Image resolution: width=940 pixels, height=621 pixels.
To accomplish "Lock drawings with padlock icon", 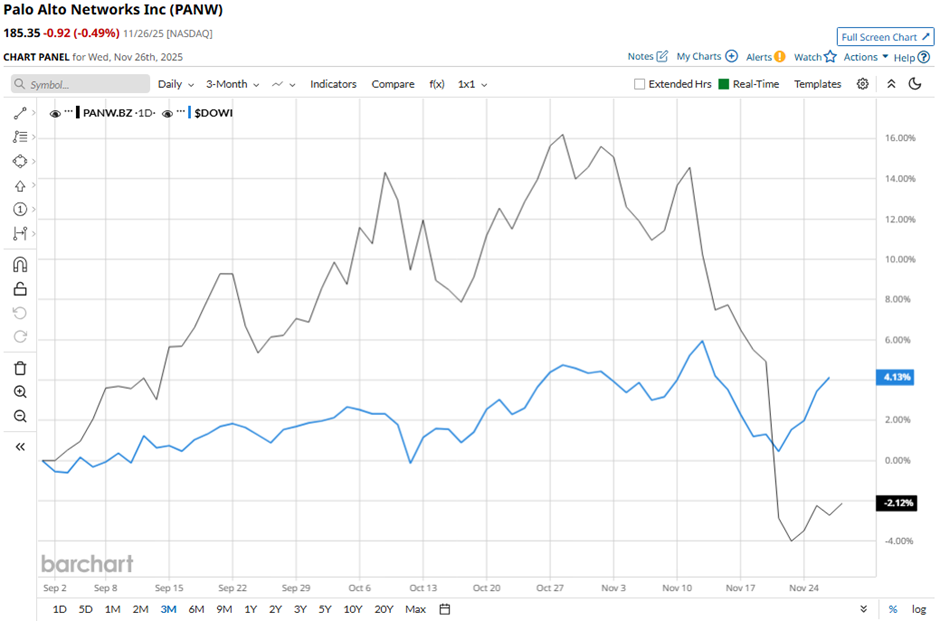I will point(20,289).
